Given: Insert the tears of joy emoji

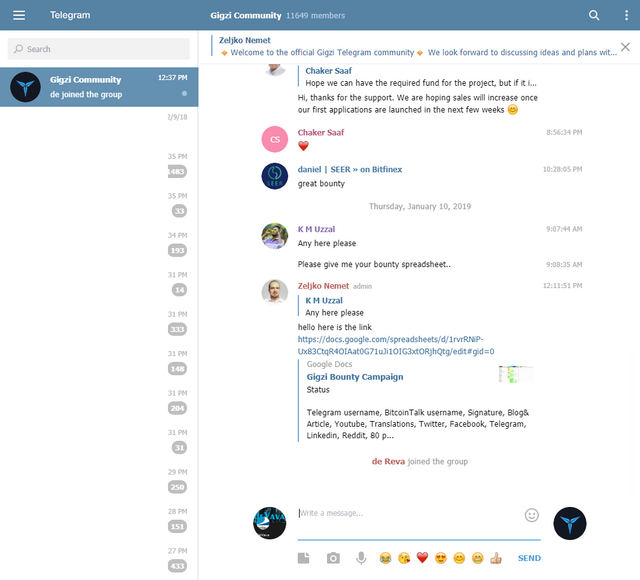Looking at the screenshot, I should (385, 558).
